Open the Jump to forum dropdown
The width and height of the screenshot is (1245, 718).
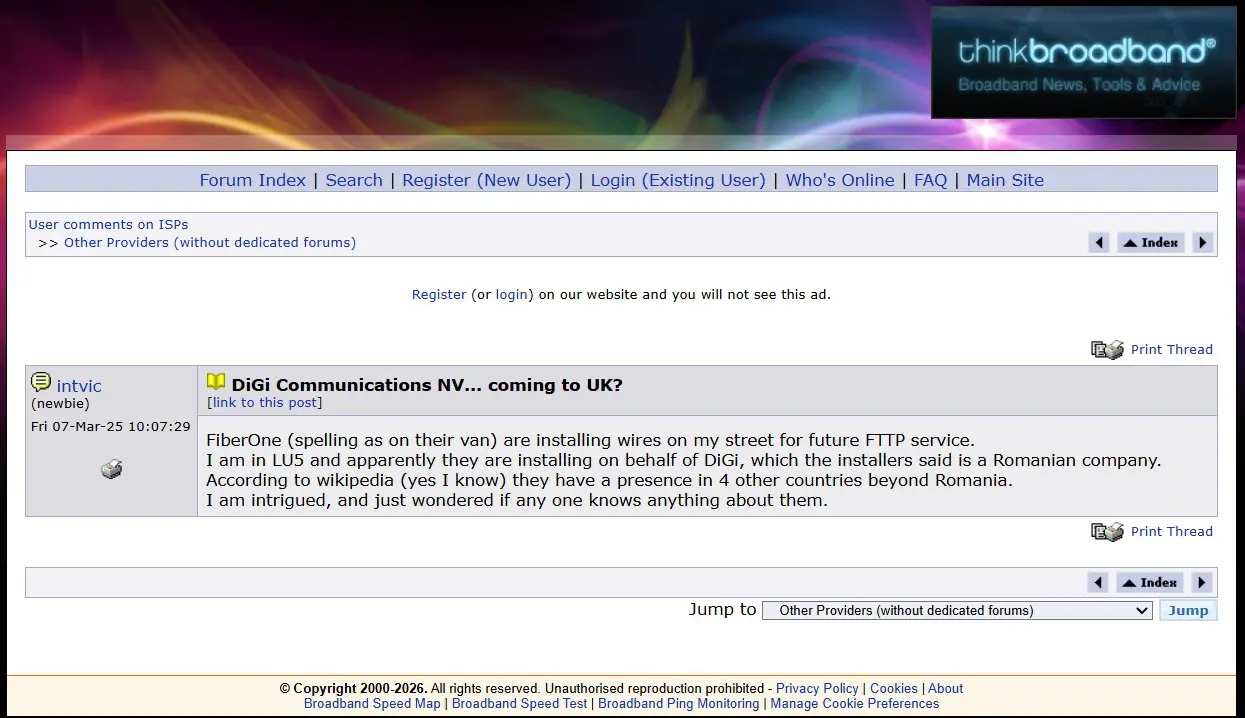click(956, 611)
